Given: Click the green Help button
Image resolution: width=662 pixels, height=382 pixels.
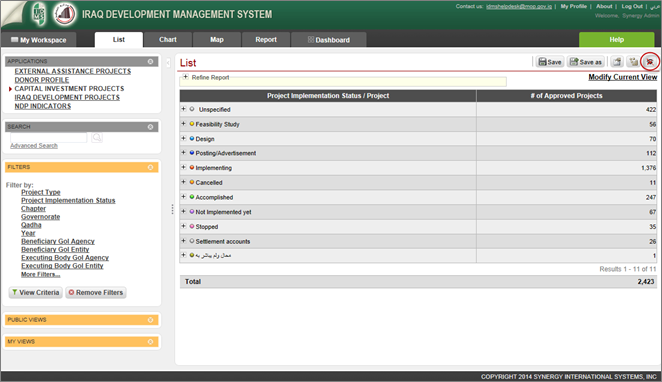Looking at the screenshot, I should pos(616,40).
